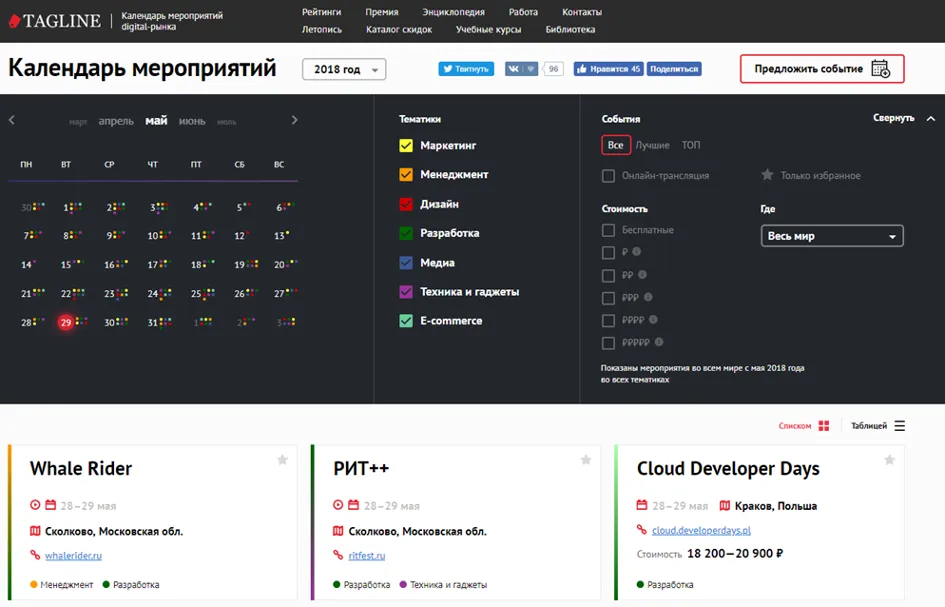945x607 pixels.
Task: Open the Учебные курсы menu item
Action: (488, 30)
